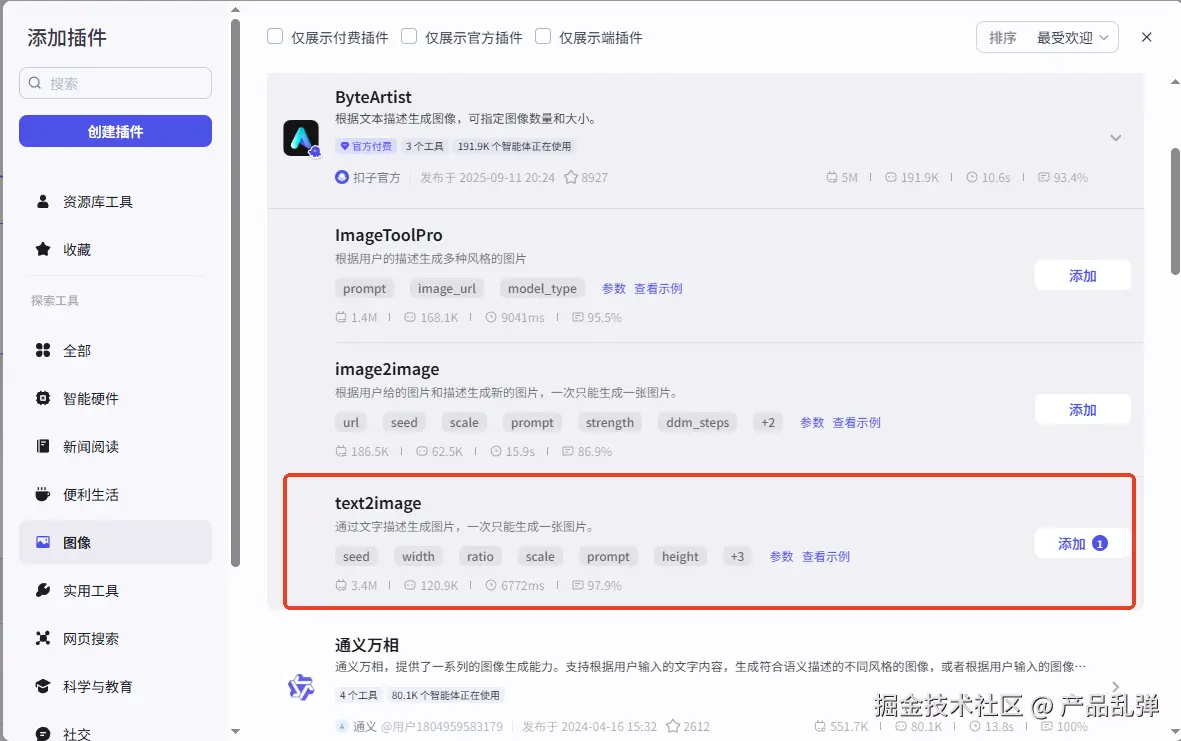
Task: Select the 便利生活 category
Action: click(x=115, y=495)
